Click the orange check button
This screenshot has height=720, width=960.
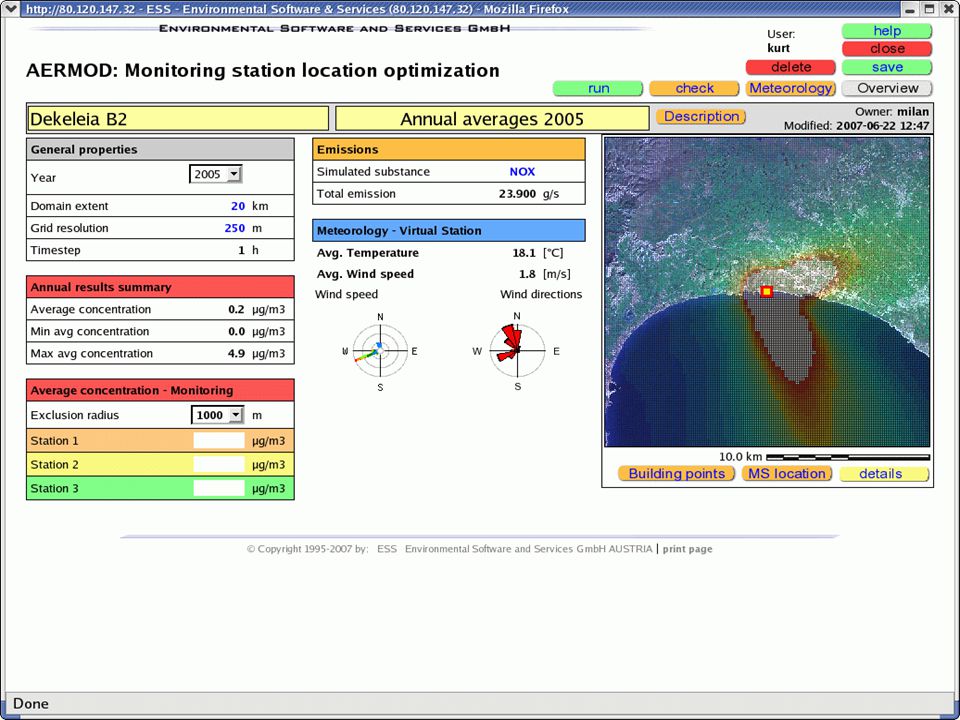694,88
